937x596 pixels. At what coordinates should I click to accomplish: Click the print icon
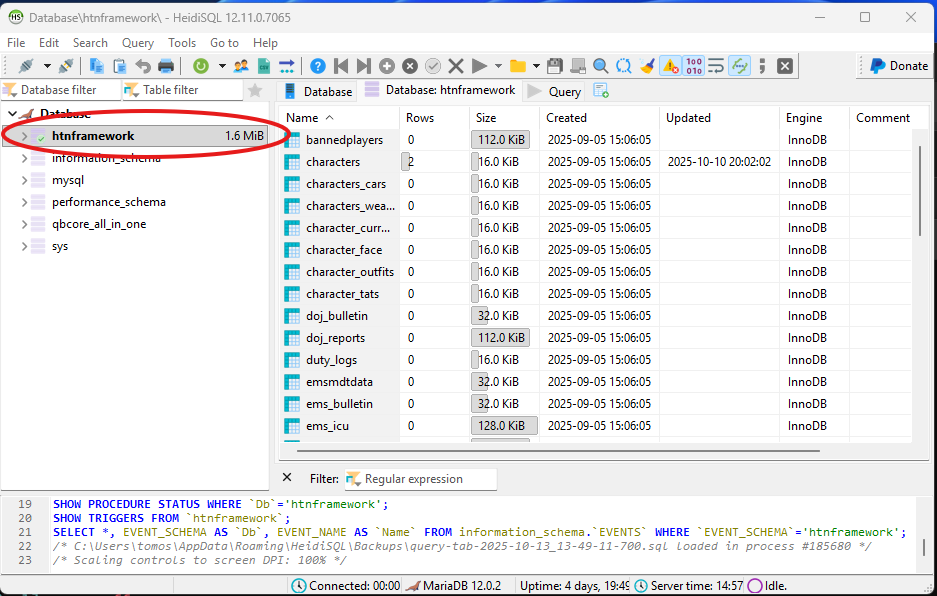click(166, 66)
